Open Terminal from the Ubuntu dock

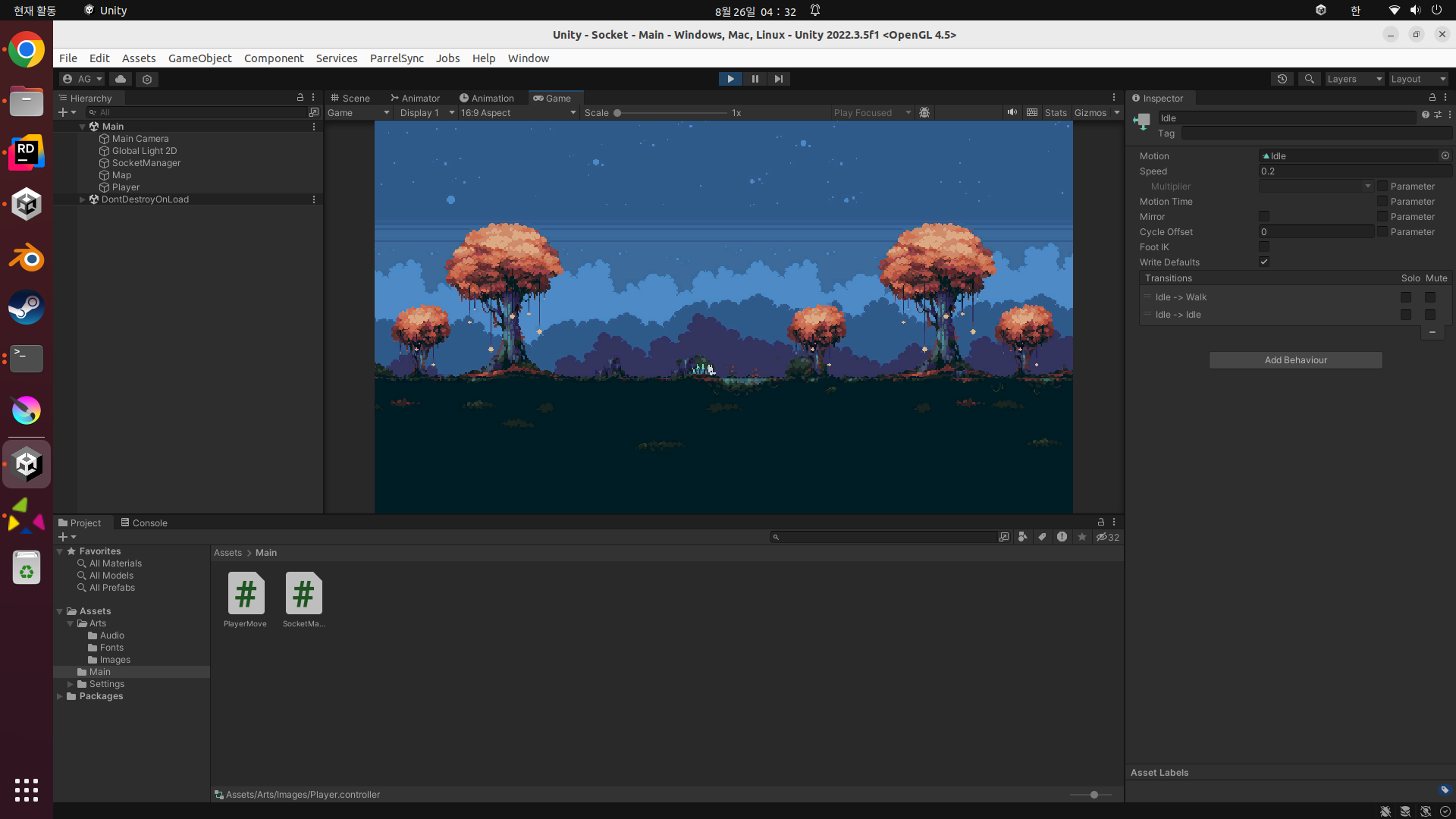click(x=27, y=359)
